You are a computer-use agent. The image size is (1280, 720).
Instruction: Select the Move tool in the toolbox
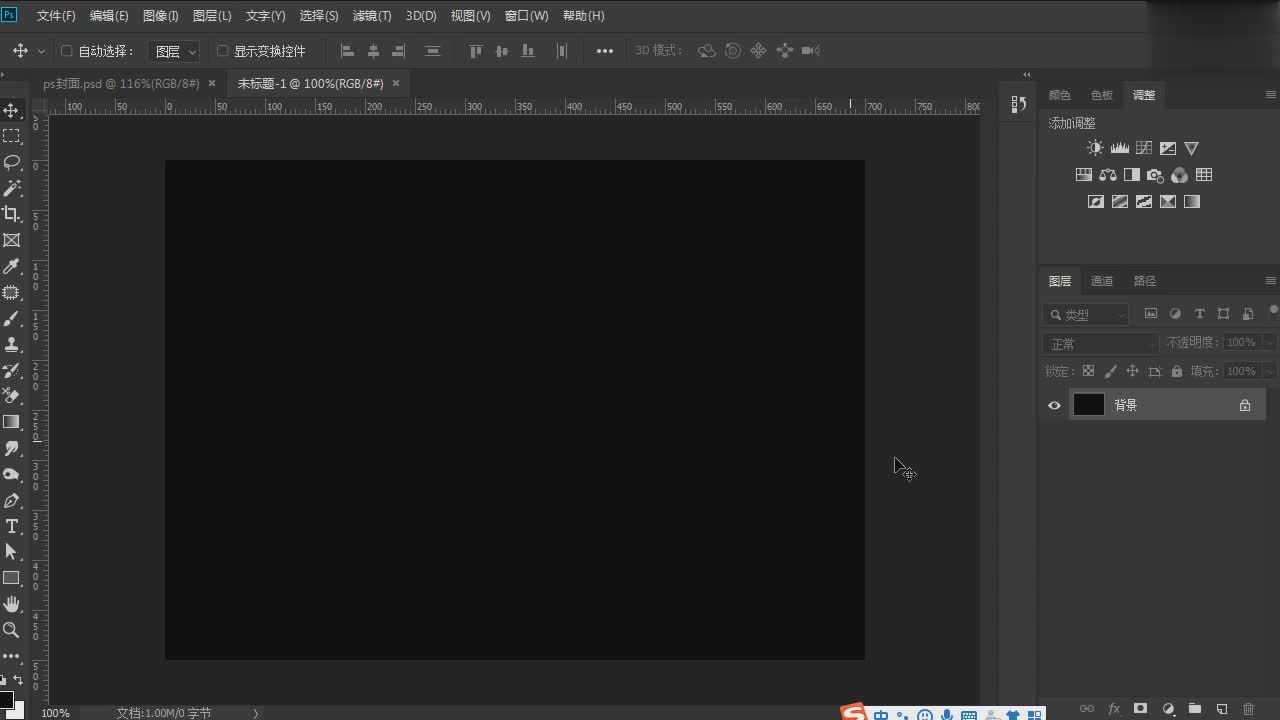[x=12, y=110]
